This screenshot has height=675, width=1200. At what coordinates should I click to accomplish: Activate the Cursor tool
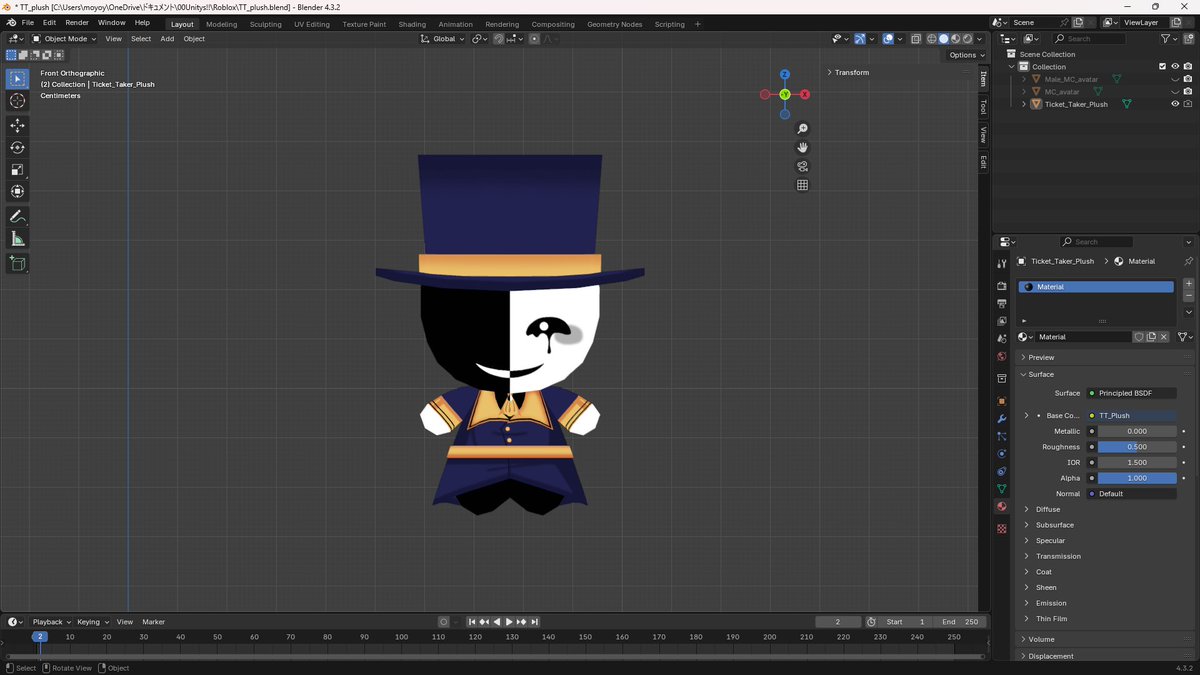17,101
